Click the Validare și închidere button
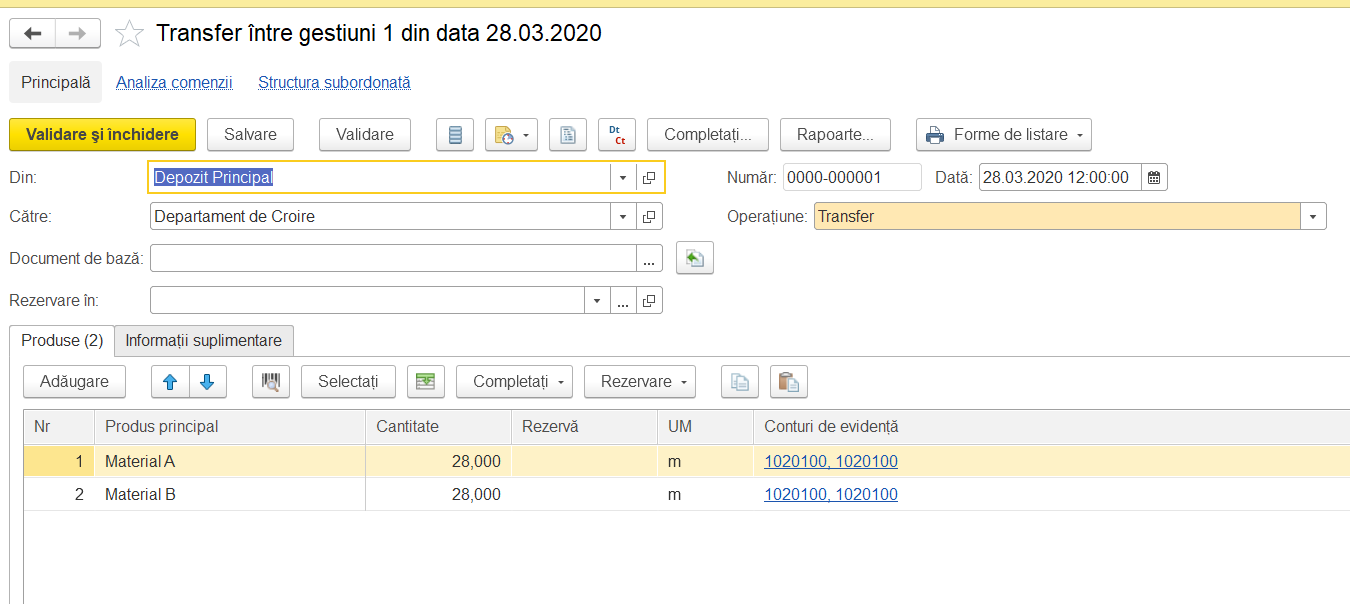Image resolution: width=1350 pixels, height=604 pixels. click(102, 135)
